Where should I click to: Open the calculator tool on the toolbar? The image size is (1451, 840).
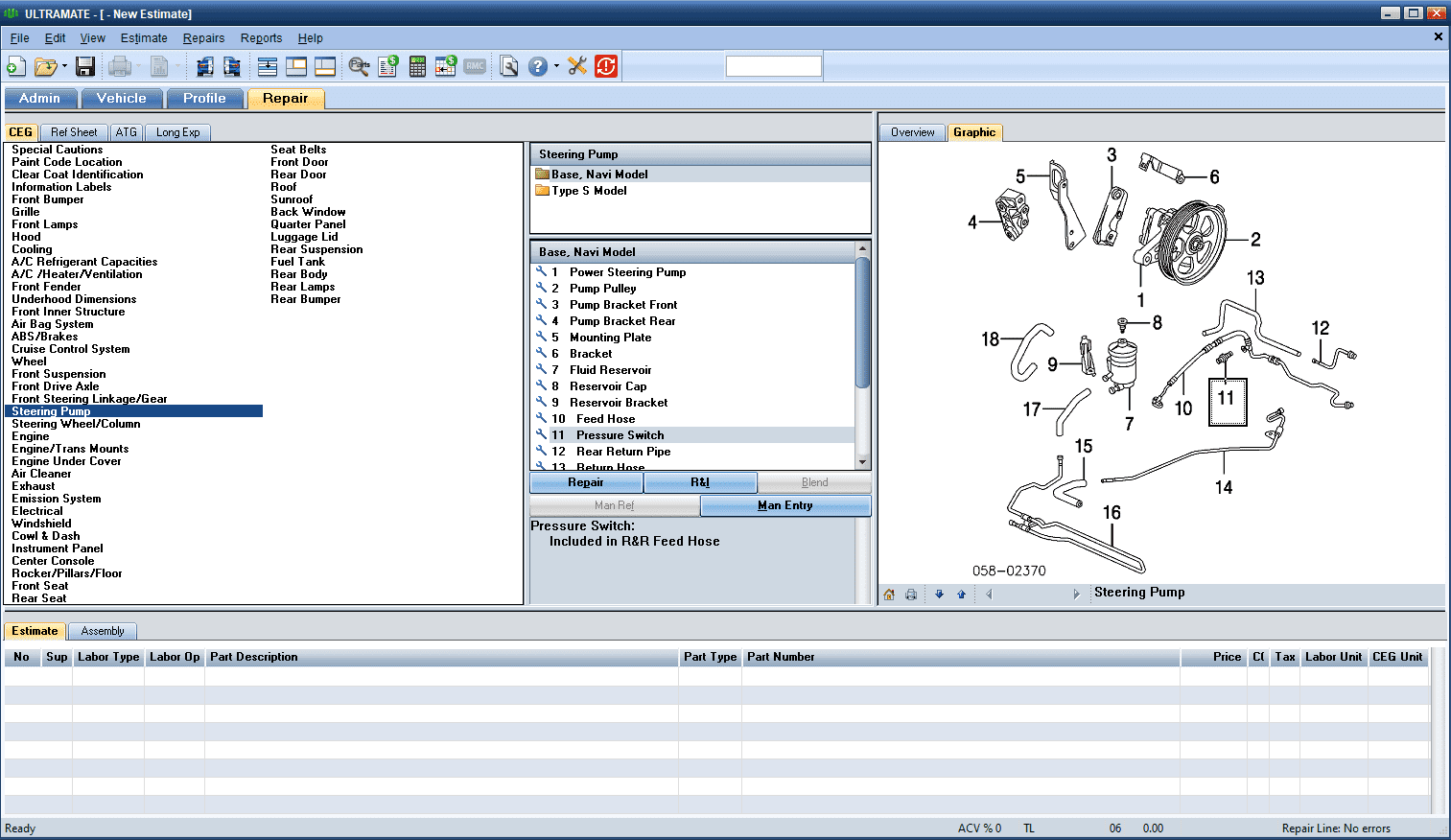(x=417, y=66)
